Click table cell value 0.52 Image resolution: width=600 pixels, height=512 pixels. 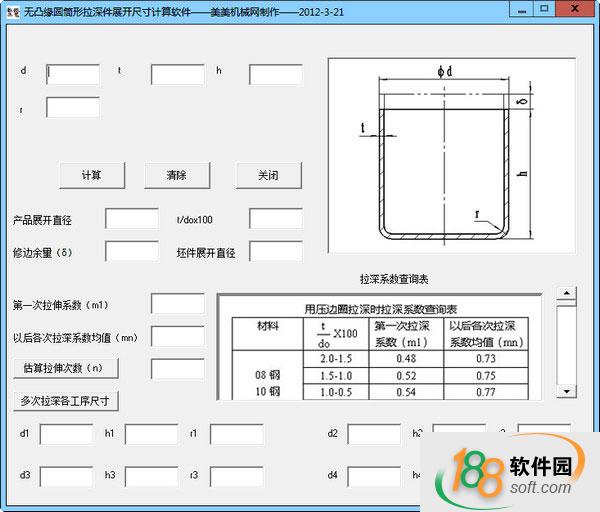tap(406, 376)
